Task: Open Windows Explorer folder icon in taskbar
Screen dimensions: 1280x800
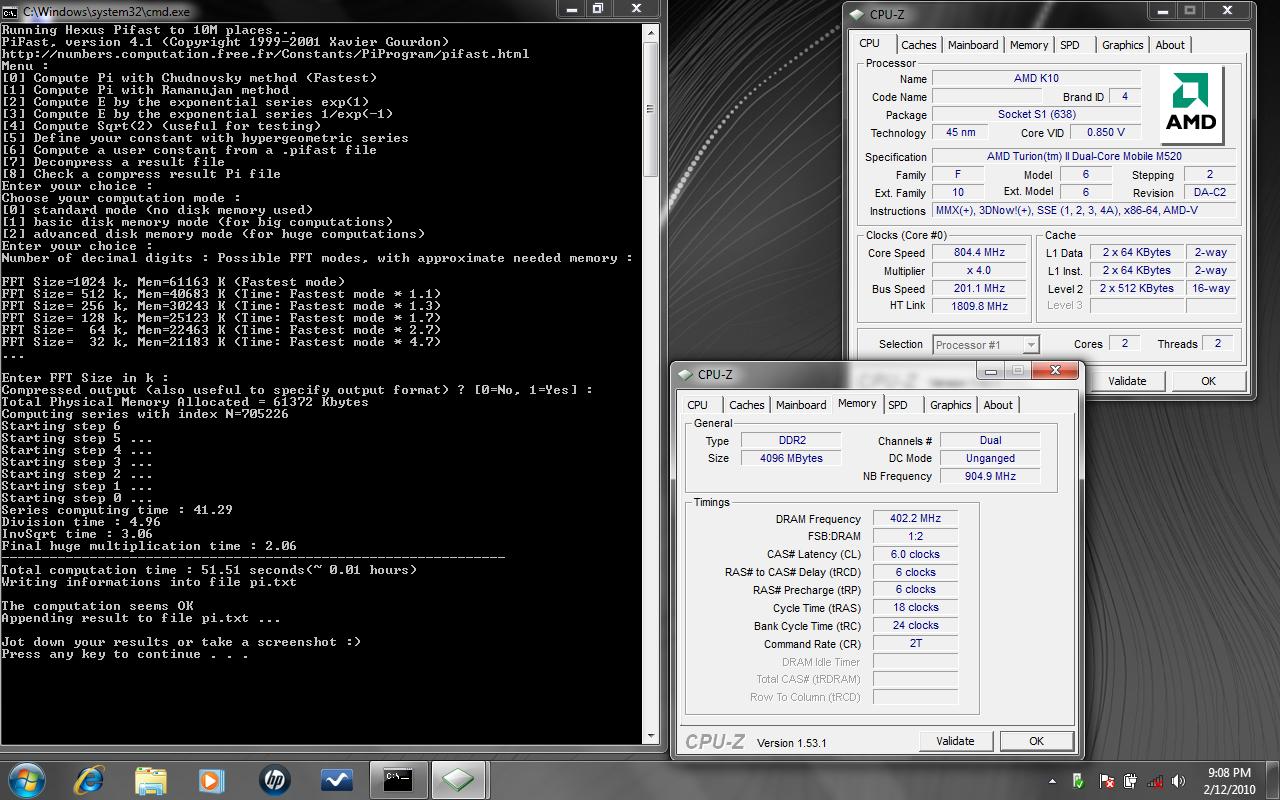Action: pyautogui.click(x=150, y=780)
